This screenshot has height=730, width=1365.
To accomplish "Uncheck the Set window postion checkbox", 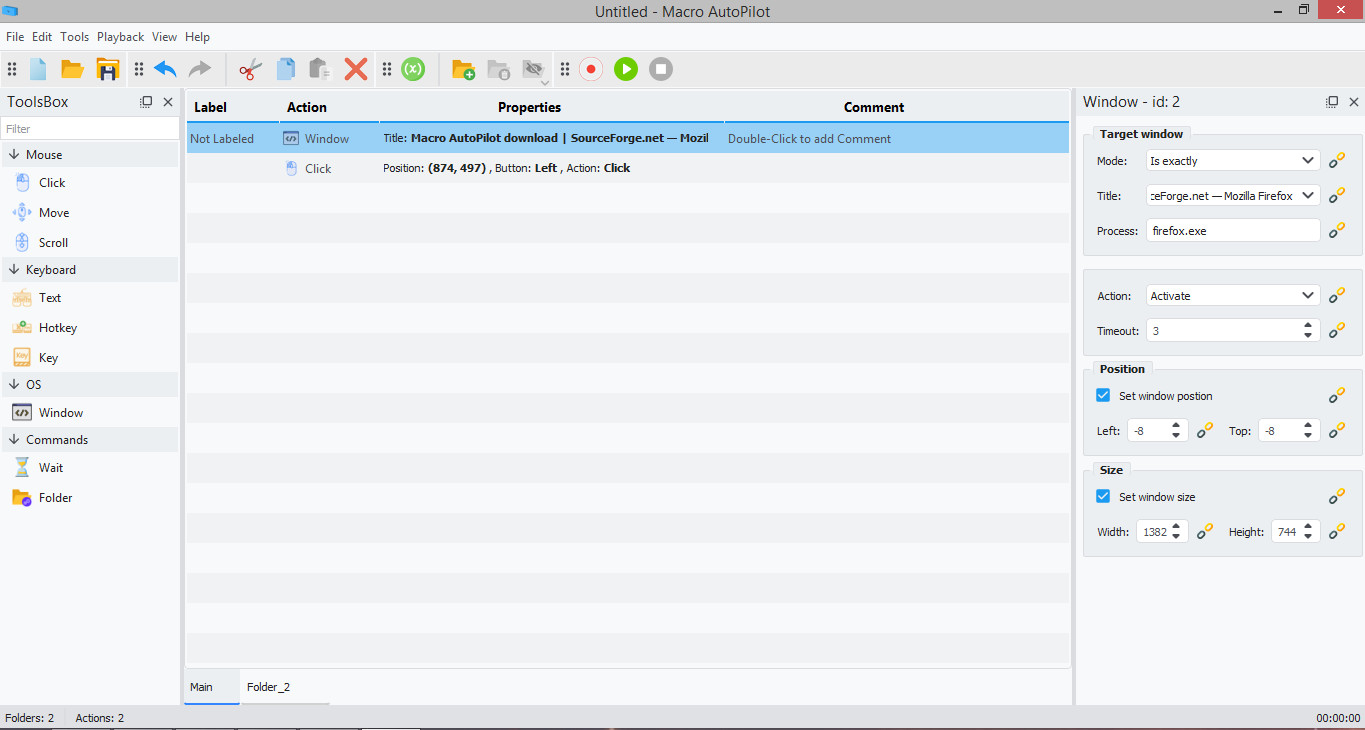I will [1103, 396].
